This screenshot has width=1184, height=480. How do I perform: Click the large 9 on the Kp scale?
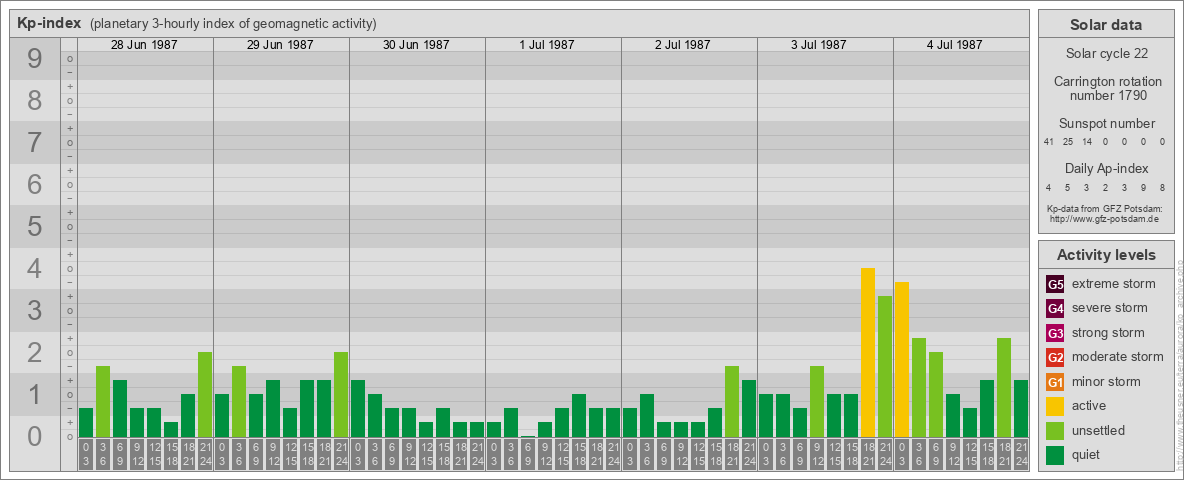[34, 59]
